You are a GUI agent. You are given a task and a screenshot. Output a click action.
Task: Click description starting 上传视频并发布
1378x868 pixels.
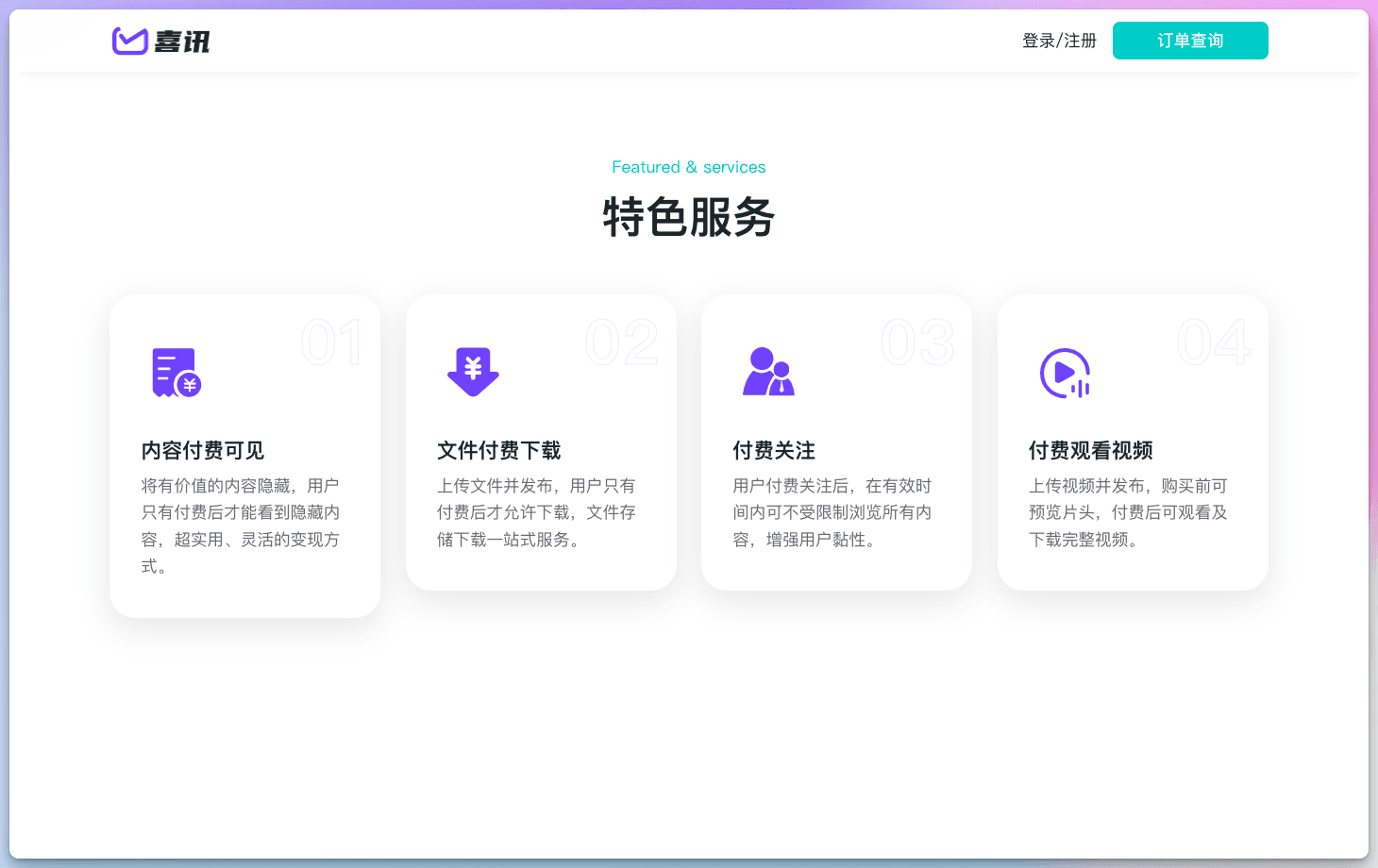(1128, 512)
